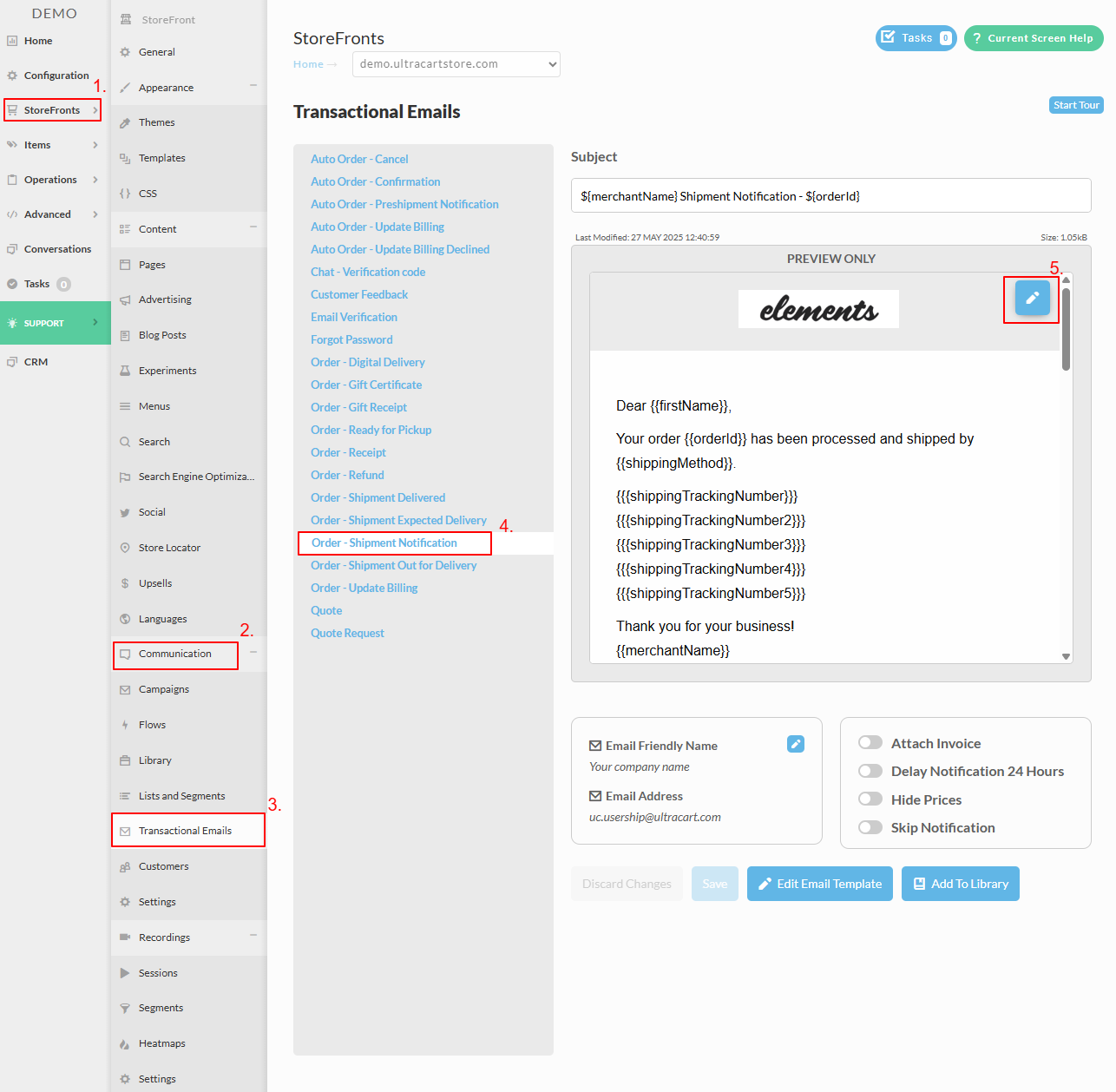This screenshot has width=1116, height=1092.
Task: Click Add To Library button
Action: [x=961, y=884]
